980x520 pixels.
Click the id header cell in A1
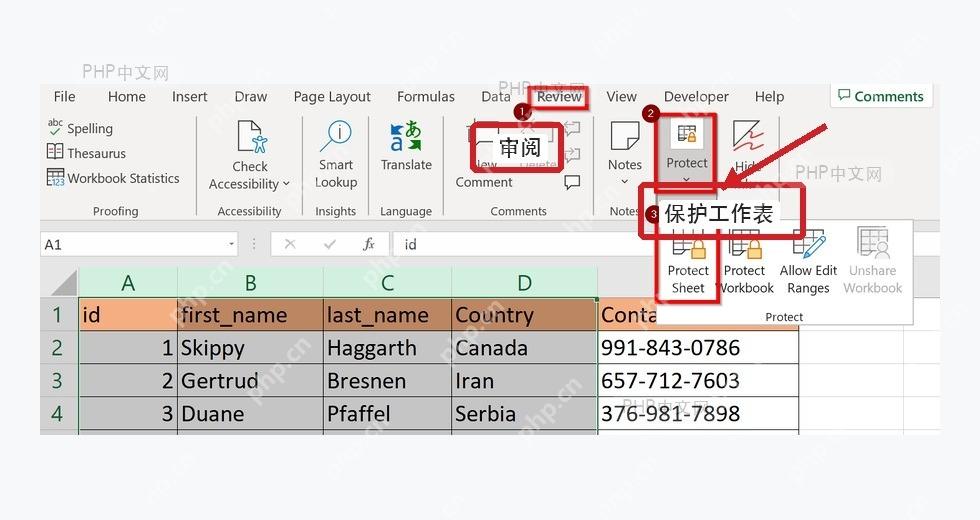coord(128,315)
